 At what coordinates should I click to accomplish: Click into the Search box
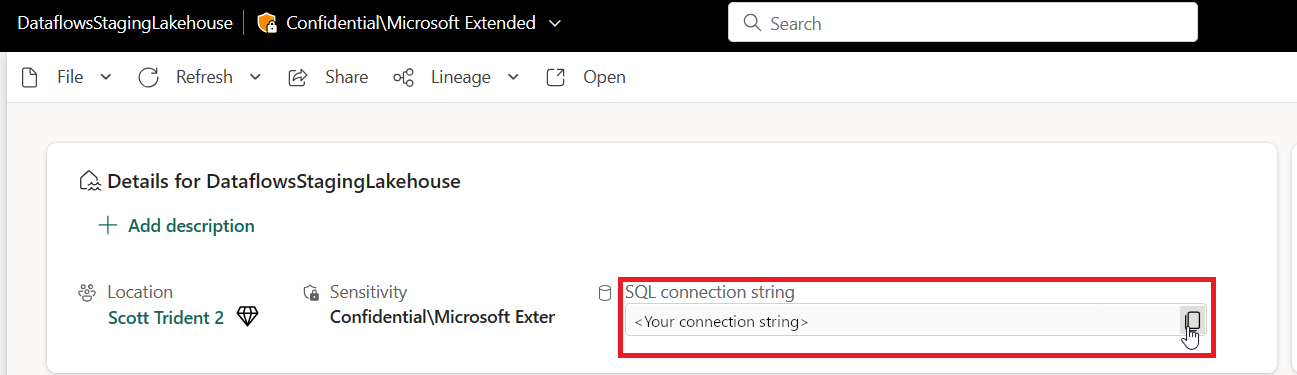pyautogui.click(x=963, y=22)
